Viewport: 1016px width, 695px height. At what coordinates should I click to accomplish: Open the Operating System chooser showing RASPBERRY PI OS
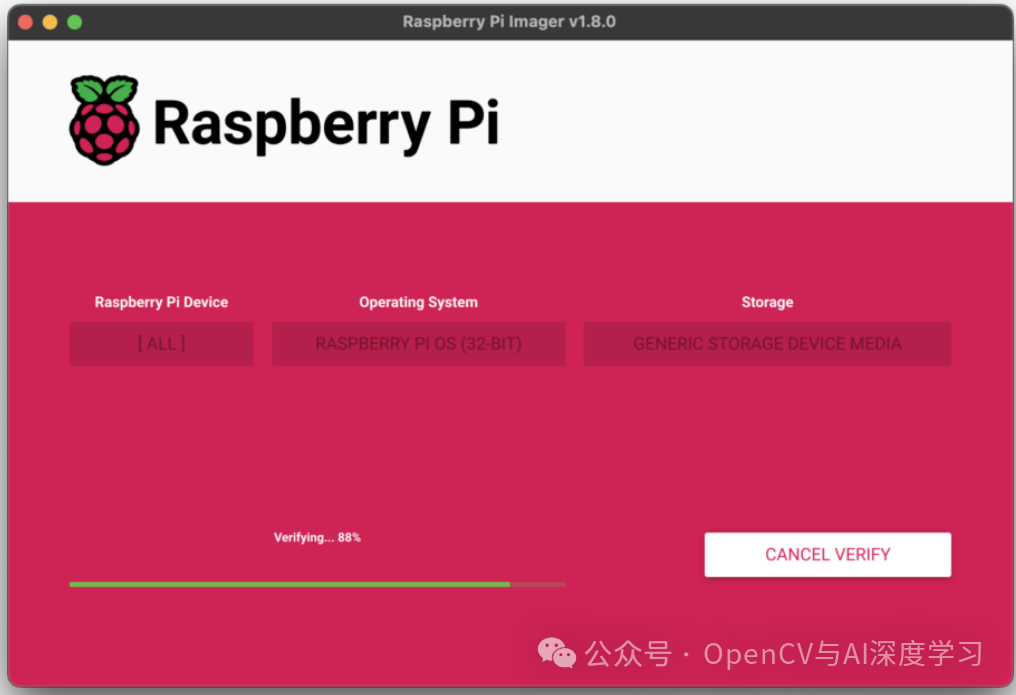(x=418, y=343)
